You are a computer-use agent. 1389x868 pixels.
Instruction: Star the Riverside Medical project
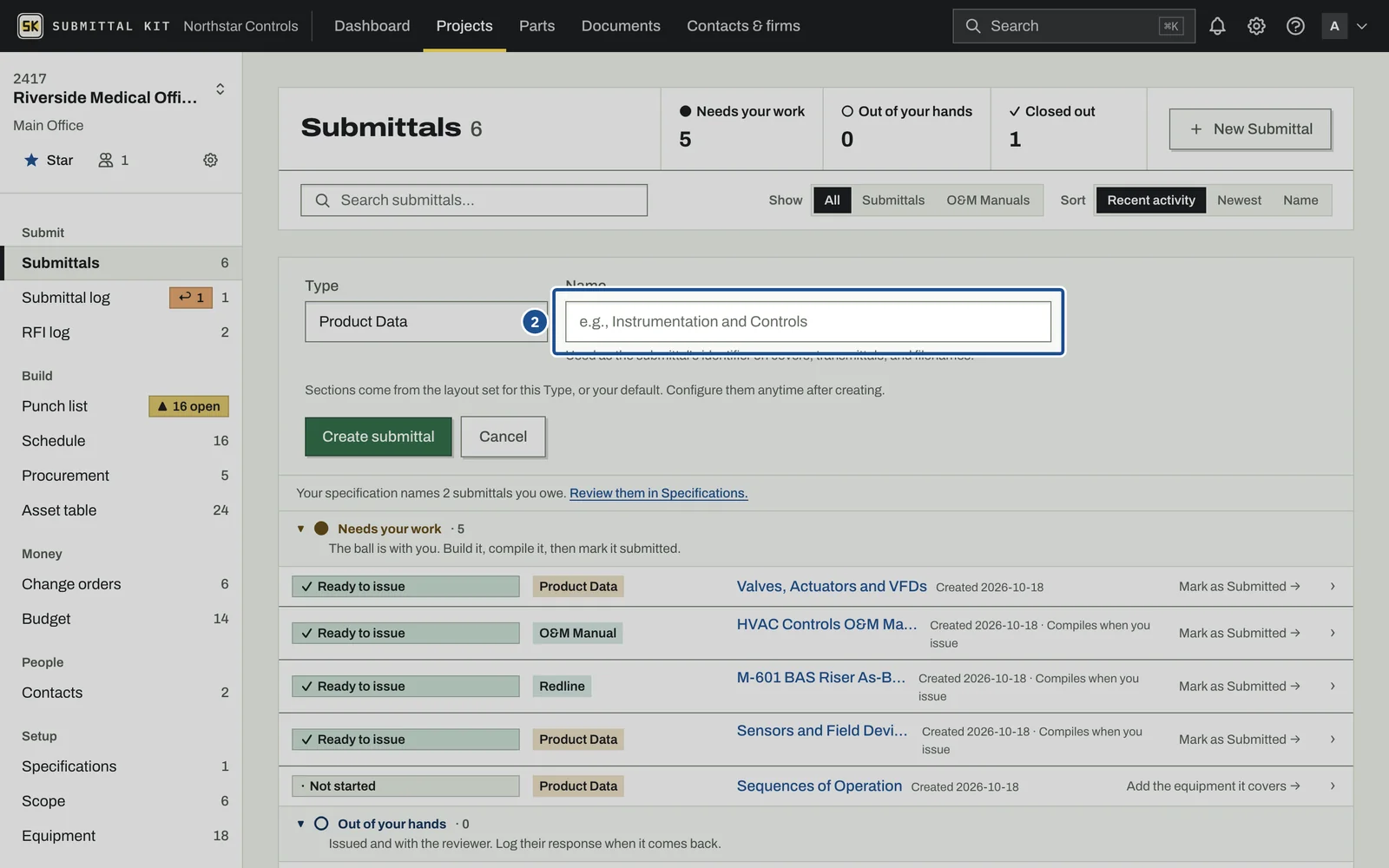click(x=49, y=160)
